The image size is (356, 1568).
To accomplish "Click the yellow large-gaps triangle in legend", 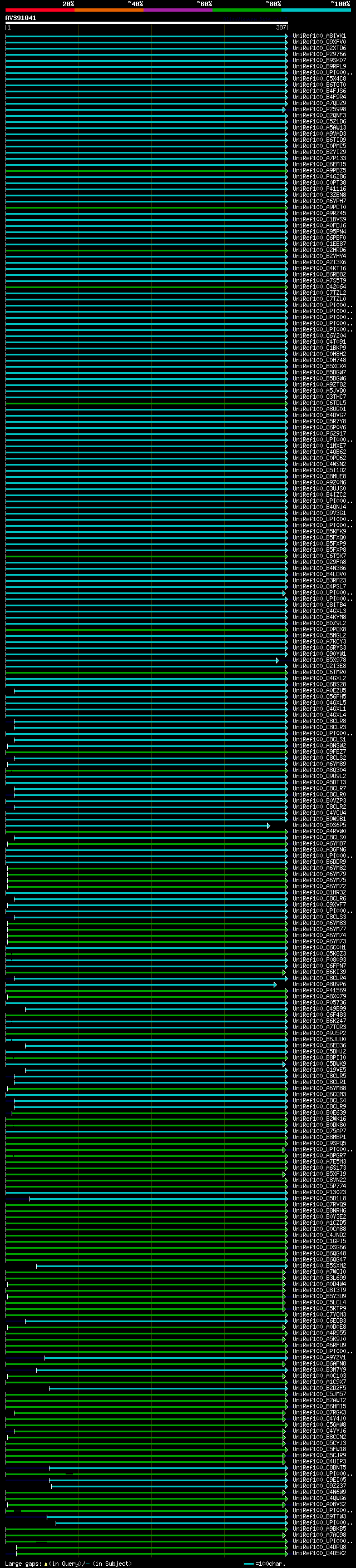I will point(46,1563).
